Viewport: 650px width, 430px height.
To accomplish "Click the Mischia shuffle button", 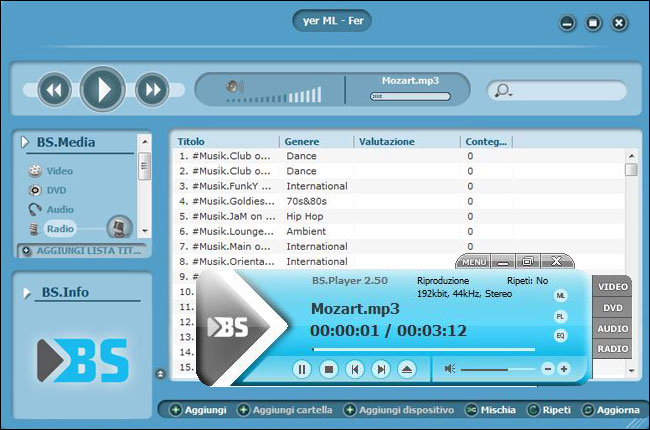I will coord(491,410).
